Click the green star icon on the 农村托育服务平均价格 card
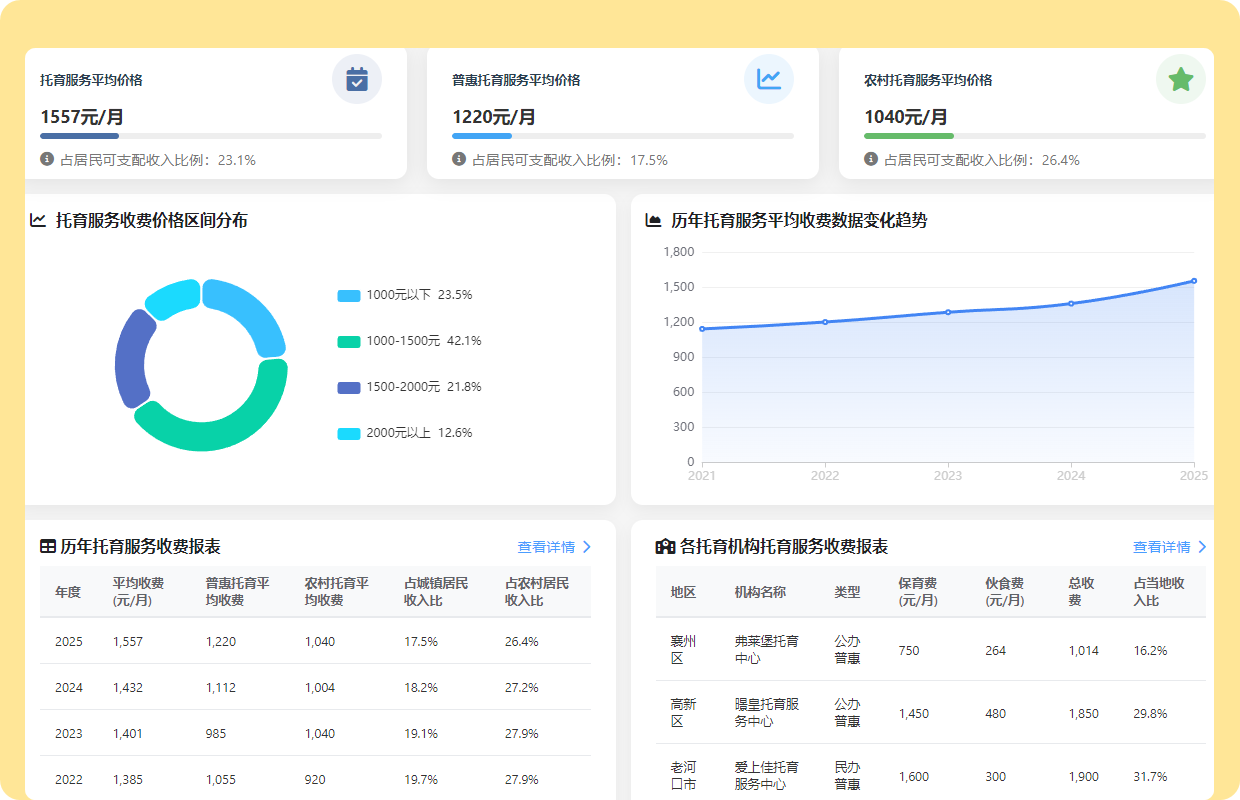Screen dimensions: 1240x800 pos(1181,79)
